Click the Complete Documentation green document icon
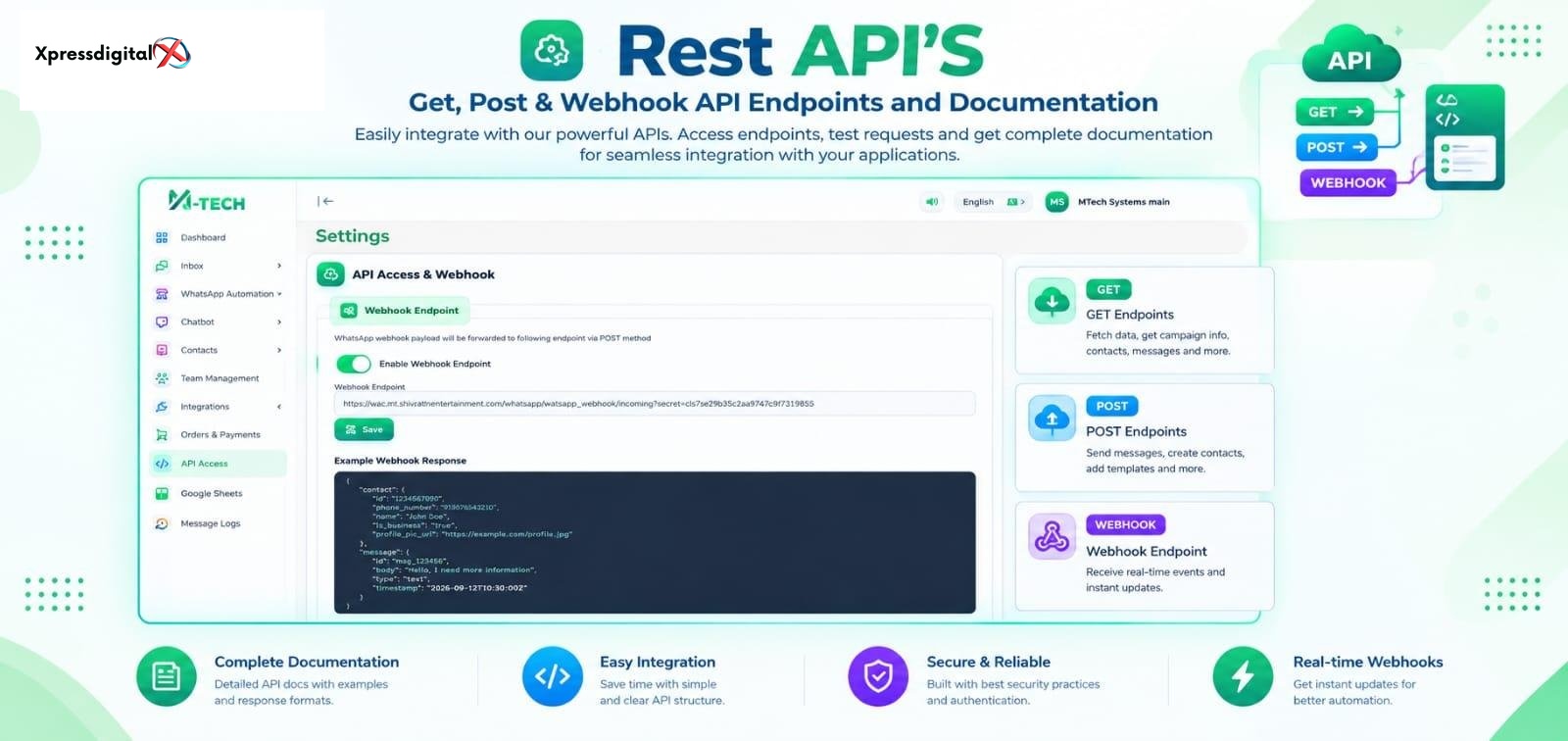The image size is (1568, 741). (167, 676)
